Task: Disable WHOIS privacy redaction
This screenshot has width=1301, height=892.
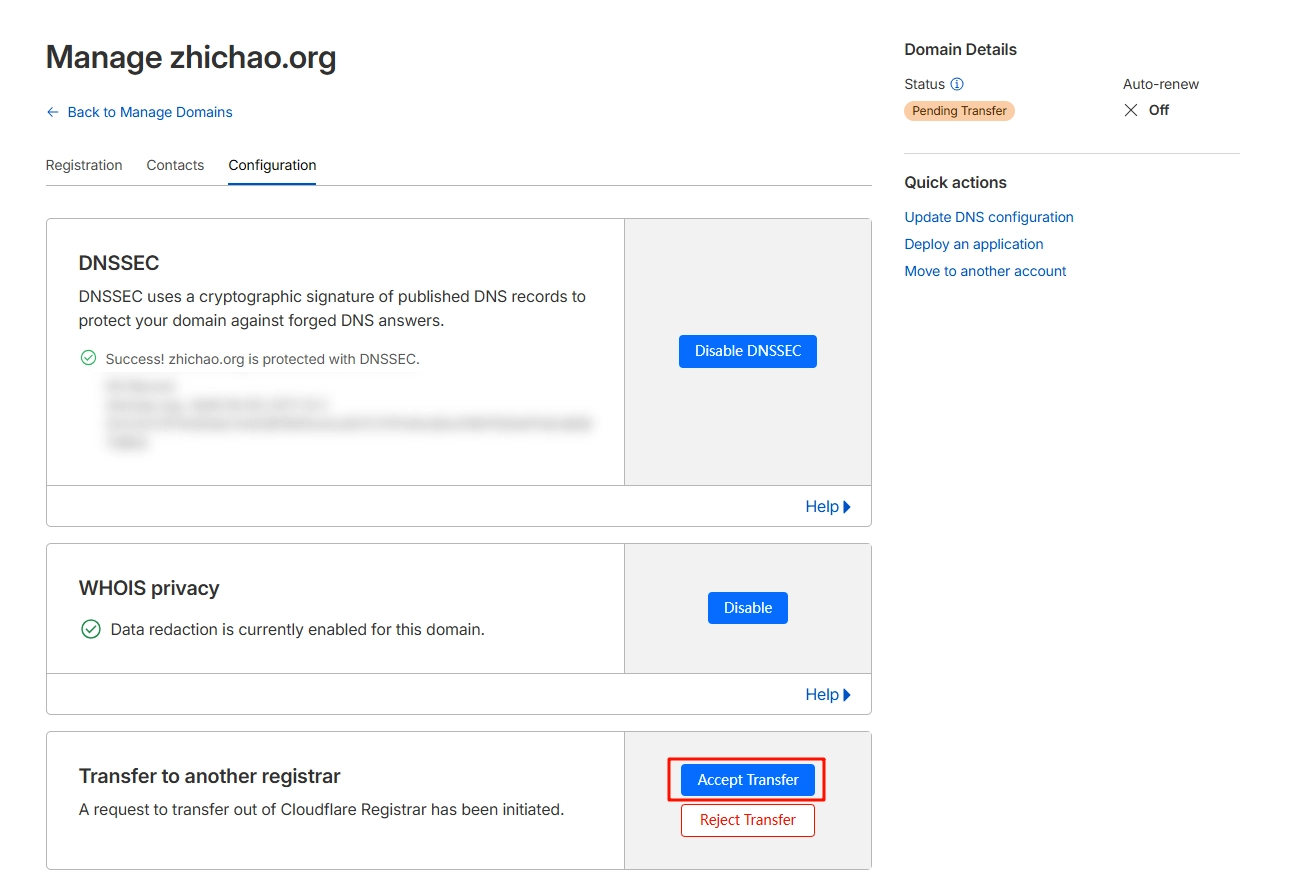Action: [747, 608]
